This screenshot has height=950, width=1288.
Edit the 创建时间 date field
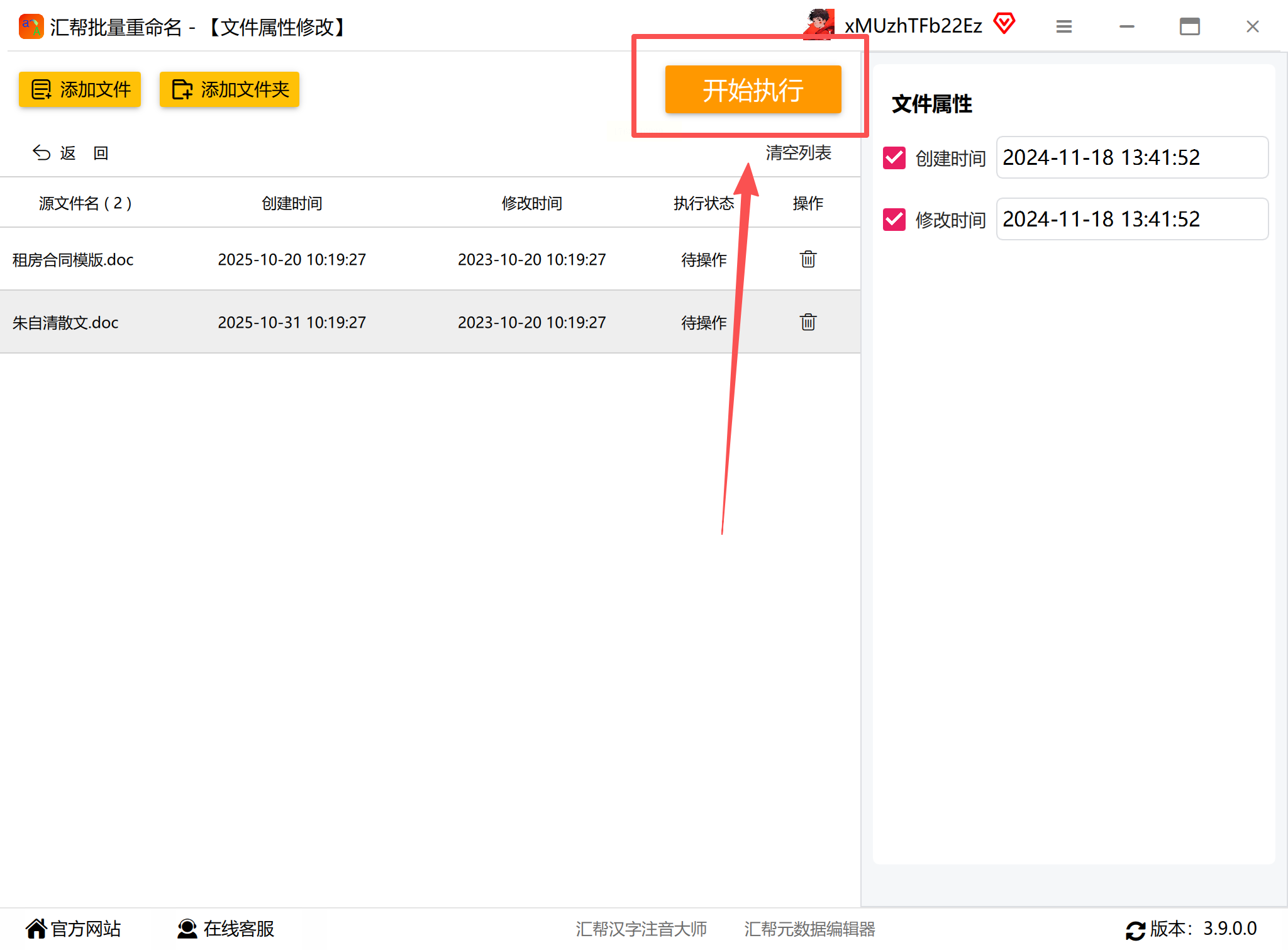1131,157
